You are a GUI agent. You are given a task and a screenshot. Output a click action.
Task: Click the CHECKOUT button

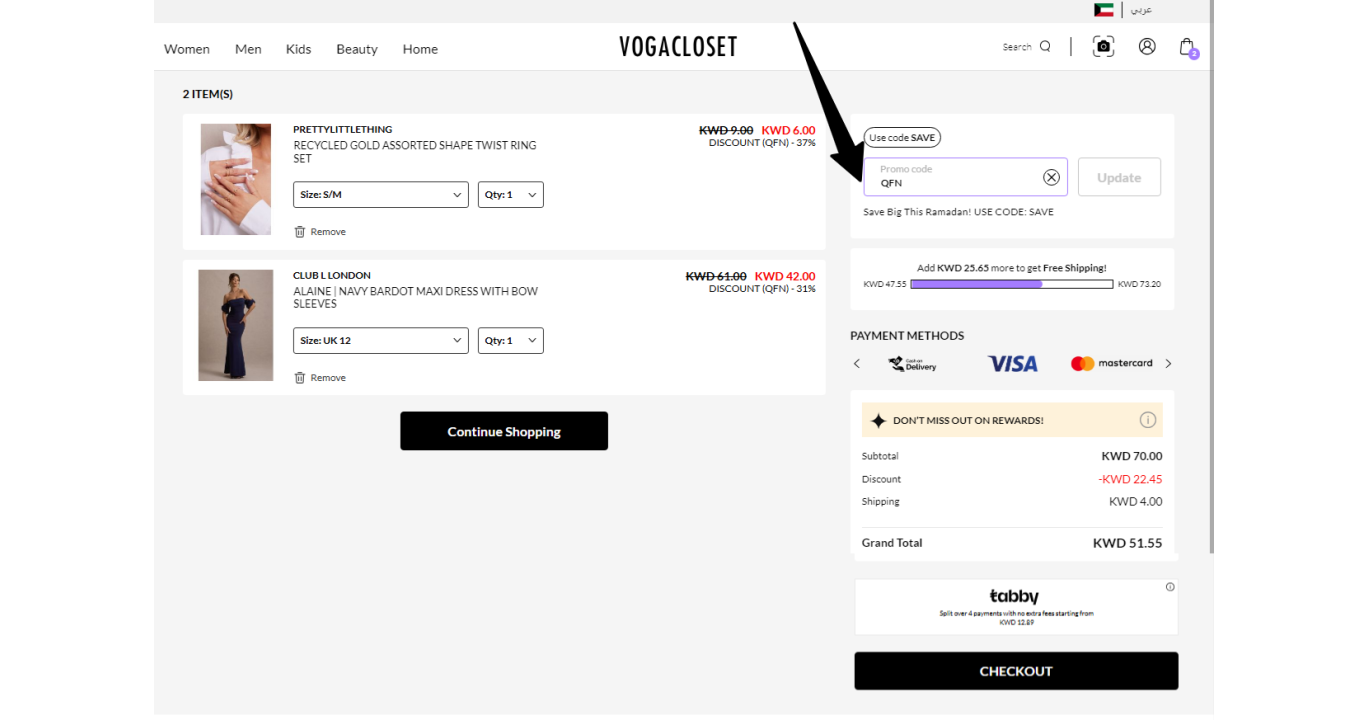click(x=1016, y=671)
